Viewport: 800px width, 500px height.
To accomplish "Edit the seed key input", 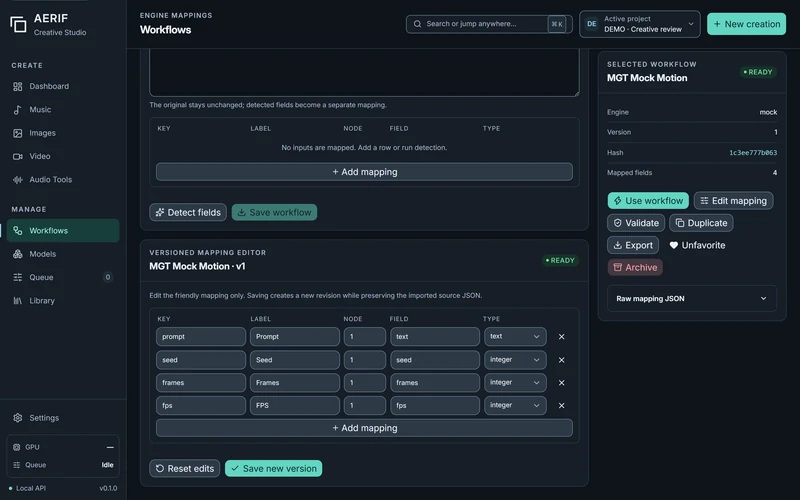I will point(201,360).
